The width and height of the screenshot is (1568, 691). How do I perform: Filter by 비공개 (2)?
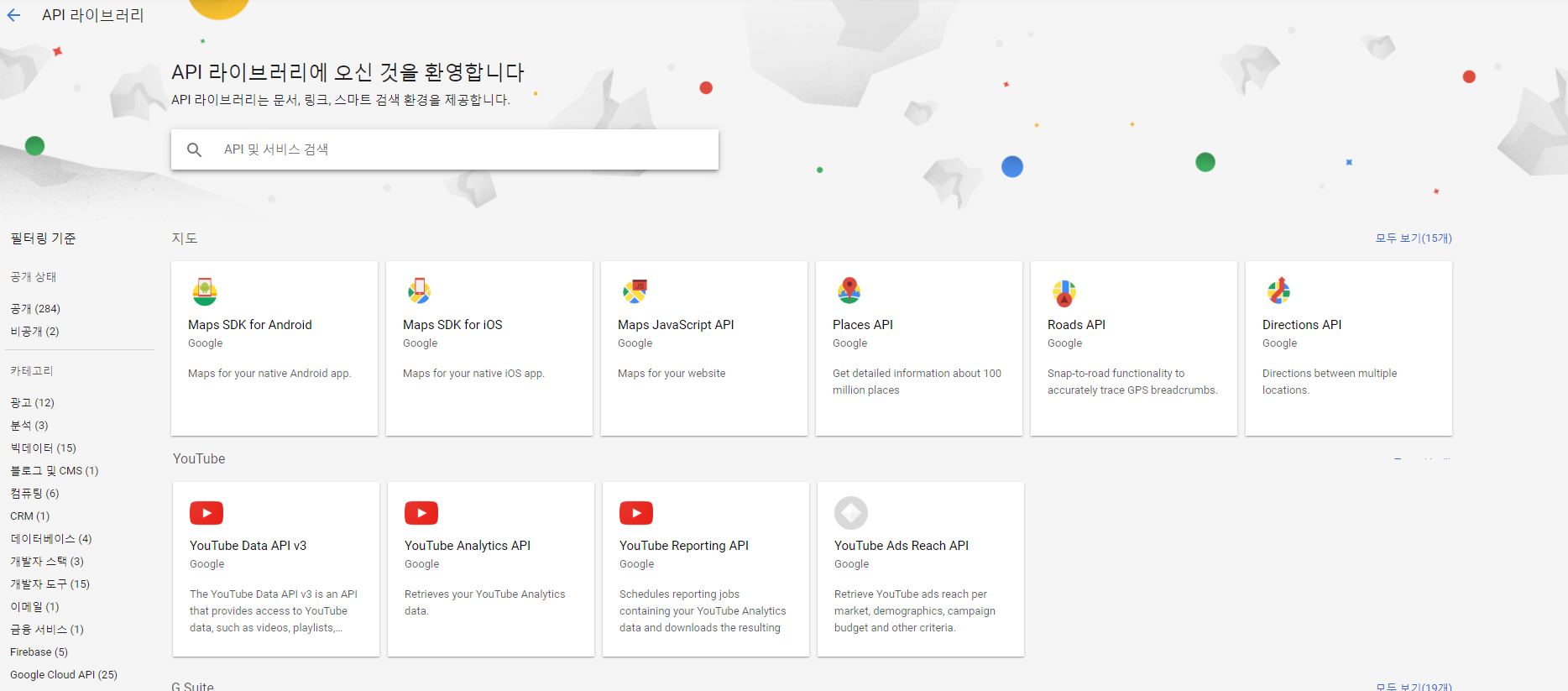point(34,332)
